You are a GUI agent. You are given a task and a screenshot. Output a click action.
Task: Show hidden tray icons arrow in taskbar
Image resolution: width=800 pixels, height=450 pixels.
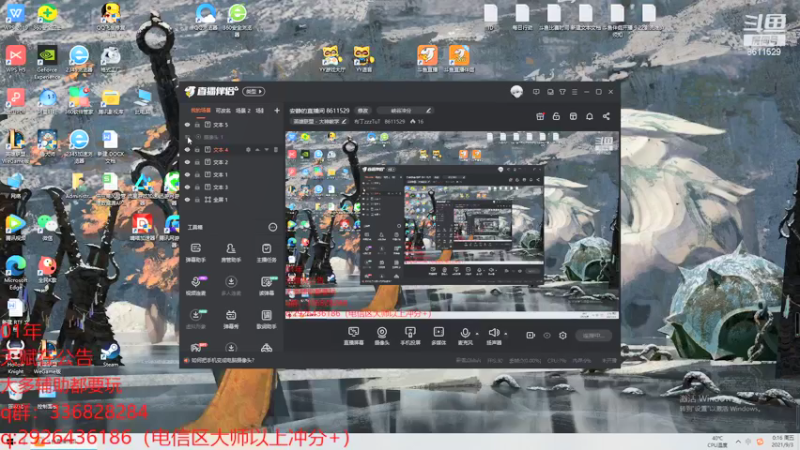click(738, 441)
